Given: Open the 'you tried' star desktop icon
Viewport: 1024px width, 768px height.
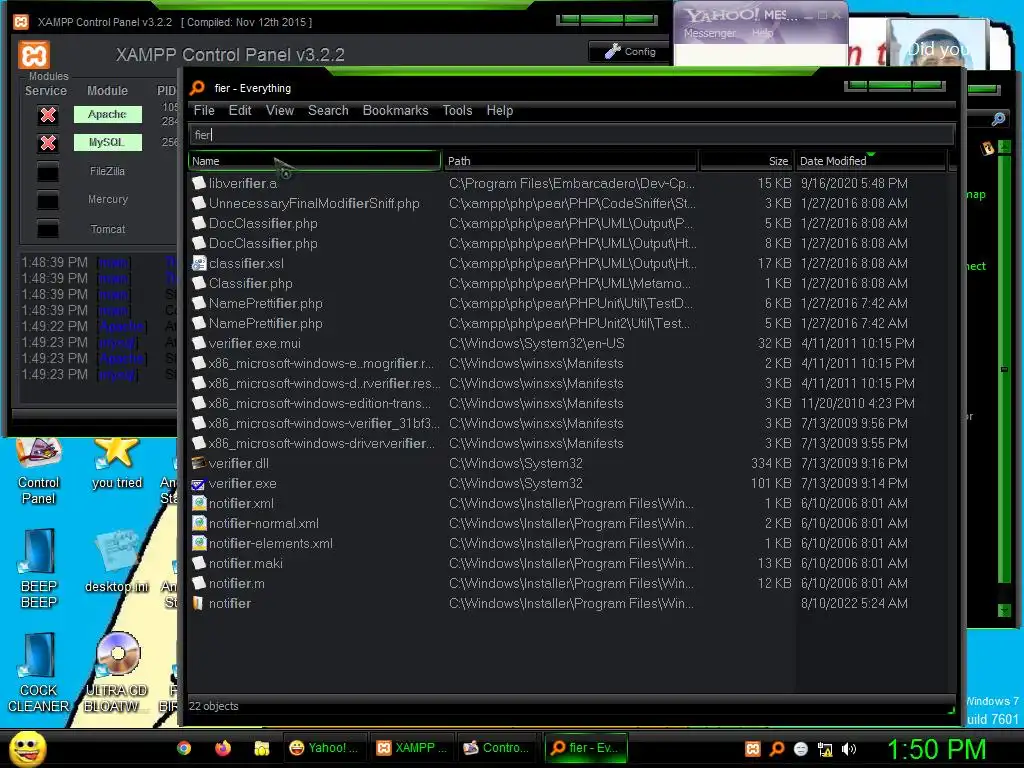Looking at the screenshot, I should click(x=116, y=464).
